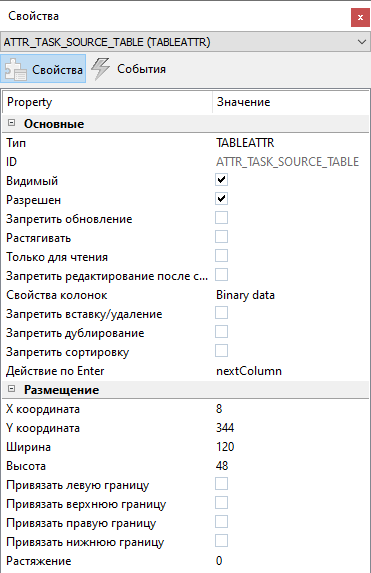The width and height of the screenshot is (371, 573).
Task: Enable Запретить обновление checkbox
Action: point(221,218)
